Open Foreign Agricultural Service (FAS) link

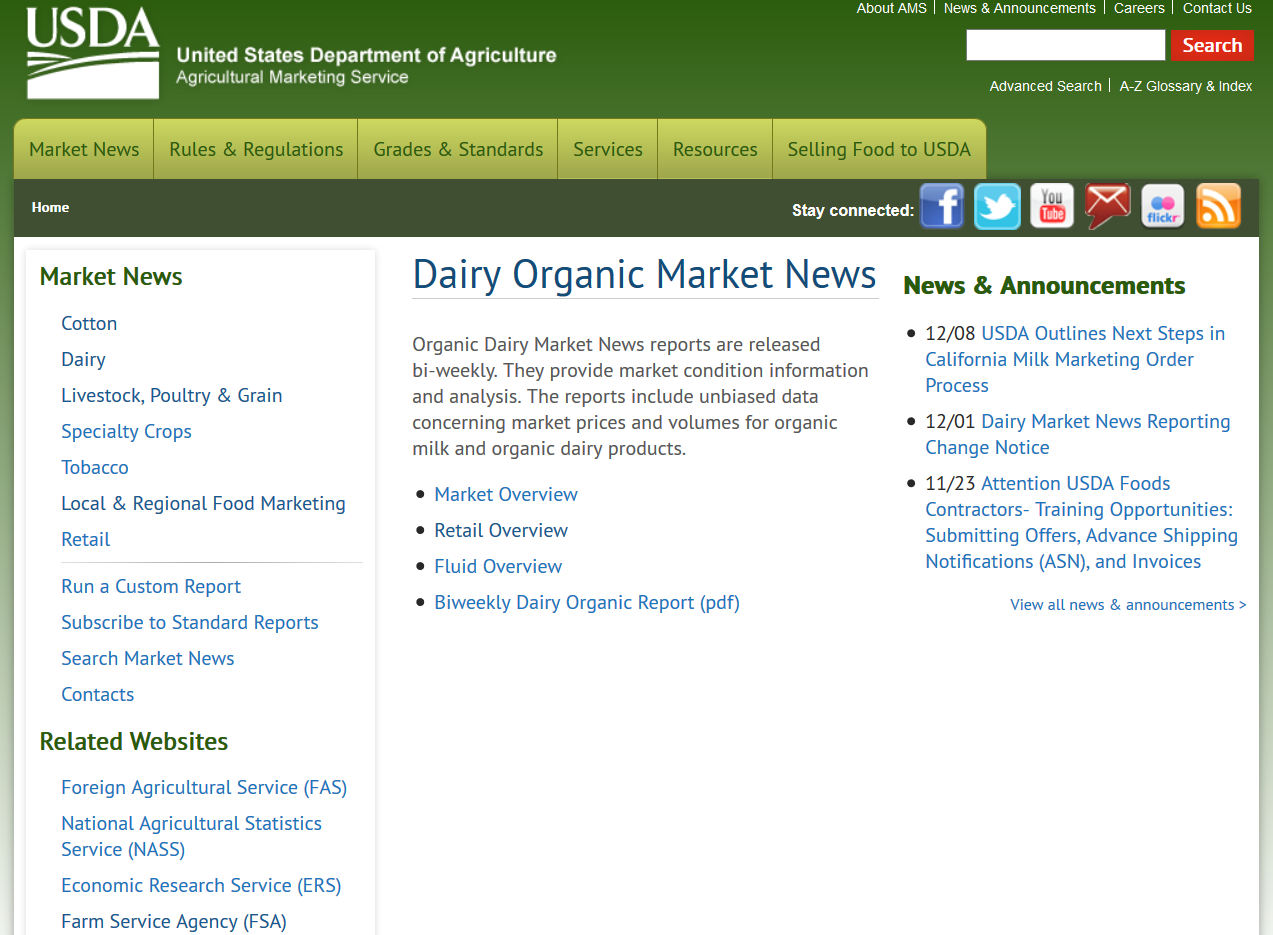click(204, 787)
